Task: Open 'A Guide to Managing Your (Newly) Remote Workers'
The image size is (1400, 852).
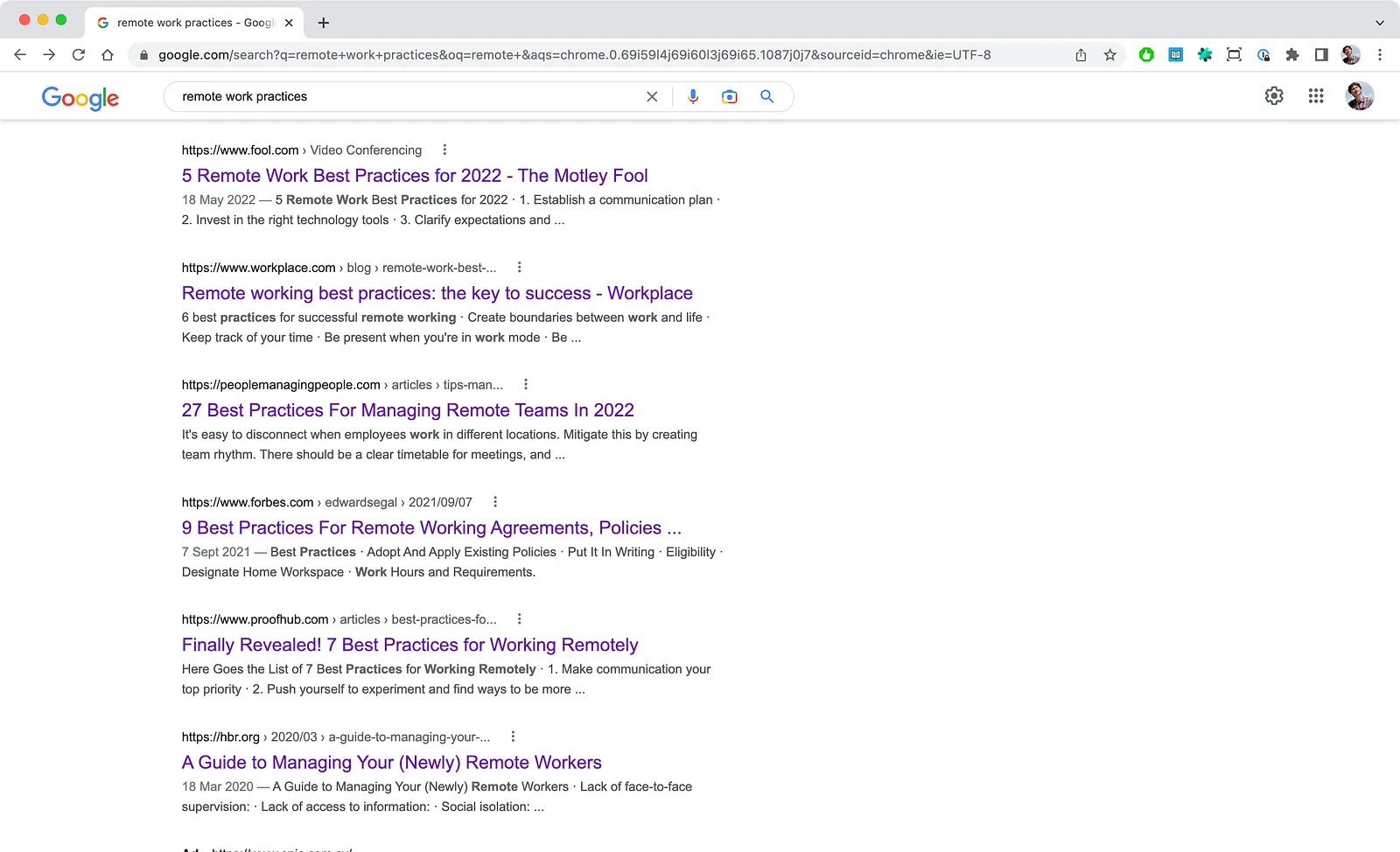Action: [392, 762]
